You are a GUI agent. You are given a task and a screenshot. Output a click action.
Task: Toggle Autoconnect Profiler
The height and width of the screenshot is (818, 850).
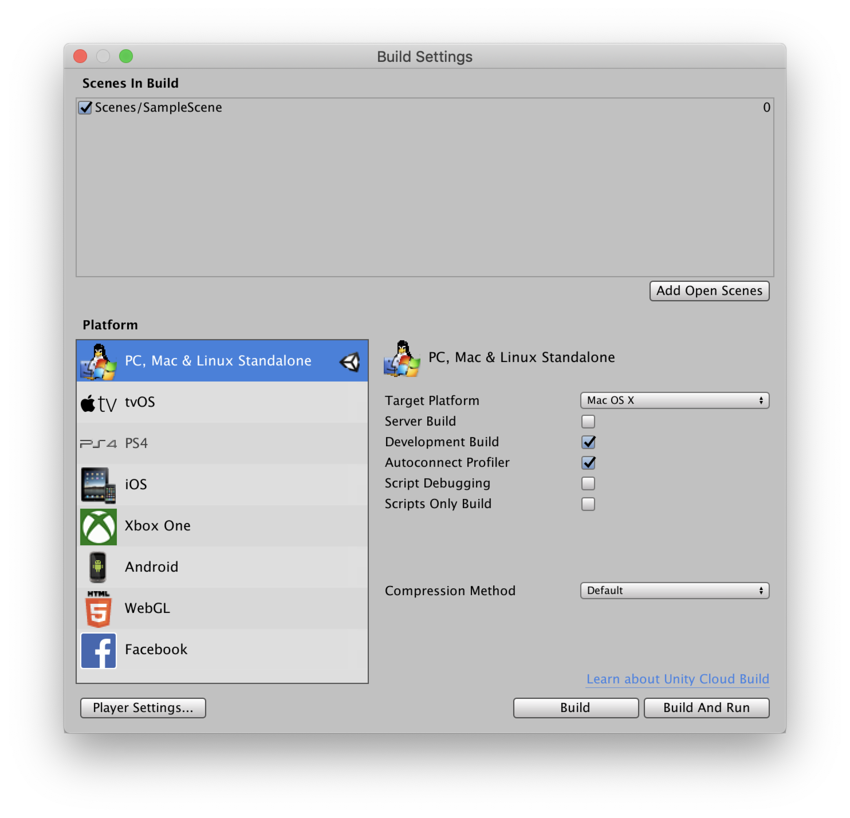click(x=588, y=462)
